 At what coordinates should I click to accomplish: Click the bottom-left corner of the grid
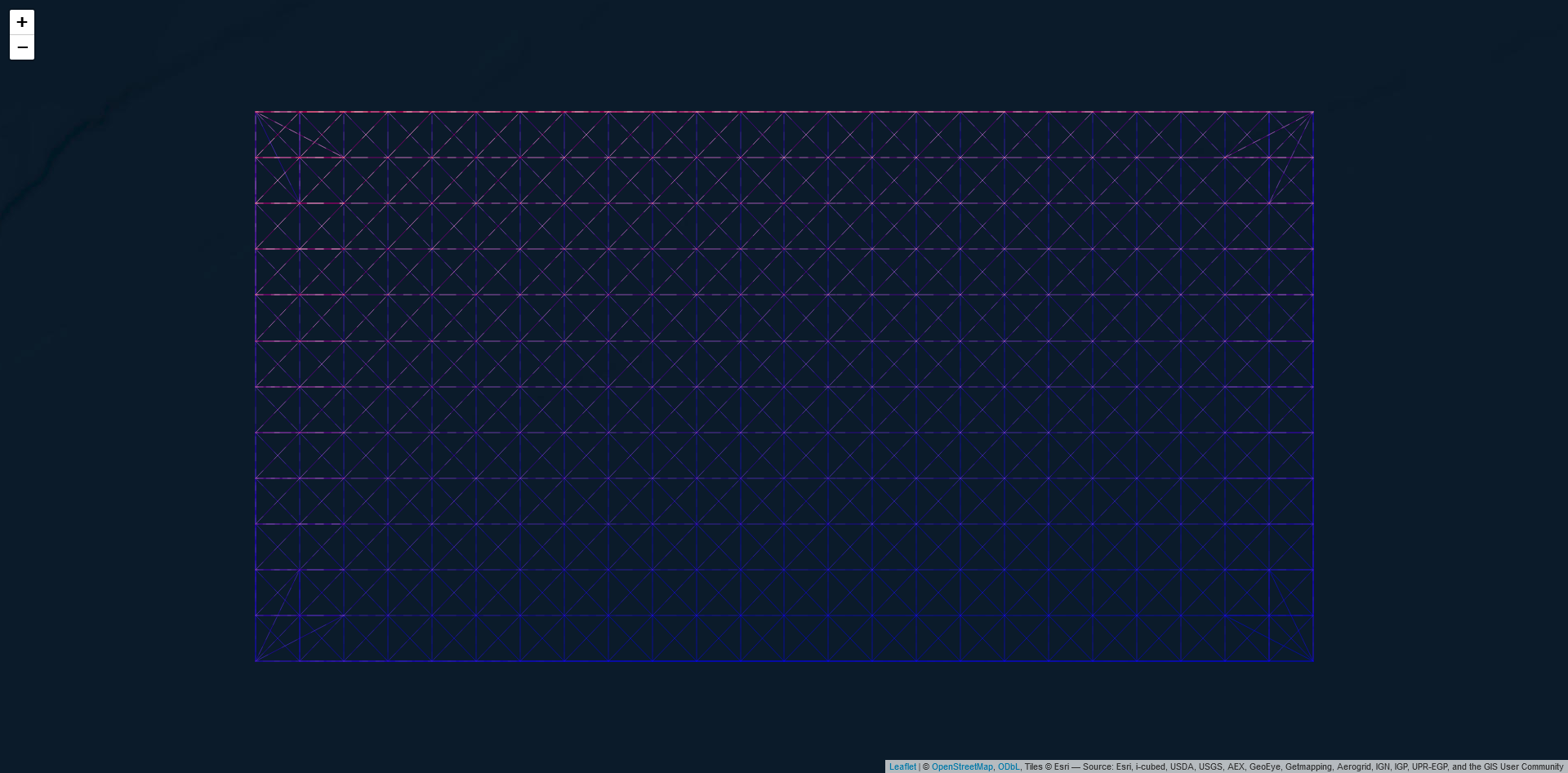pos(256,661)
